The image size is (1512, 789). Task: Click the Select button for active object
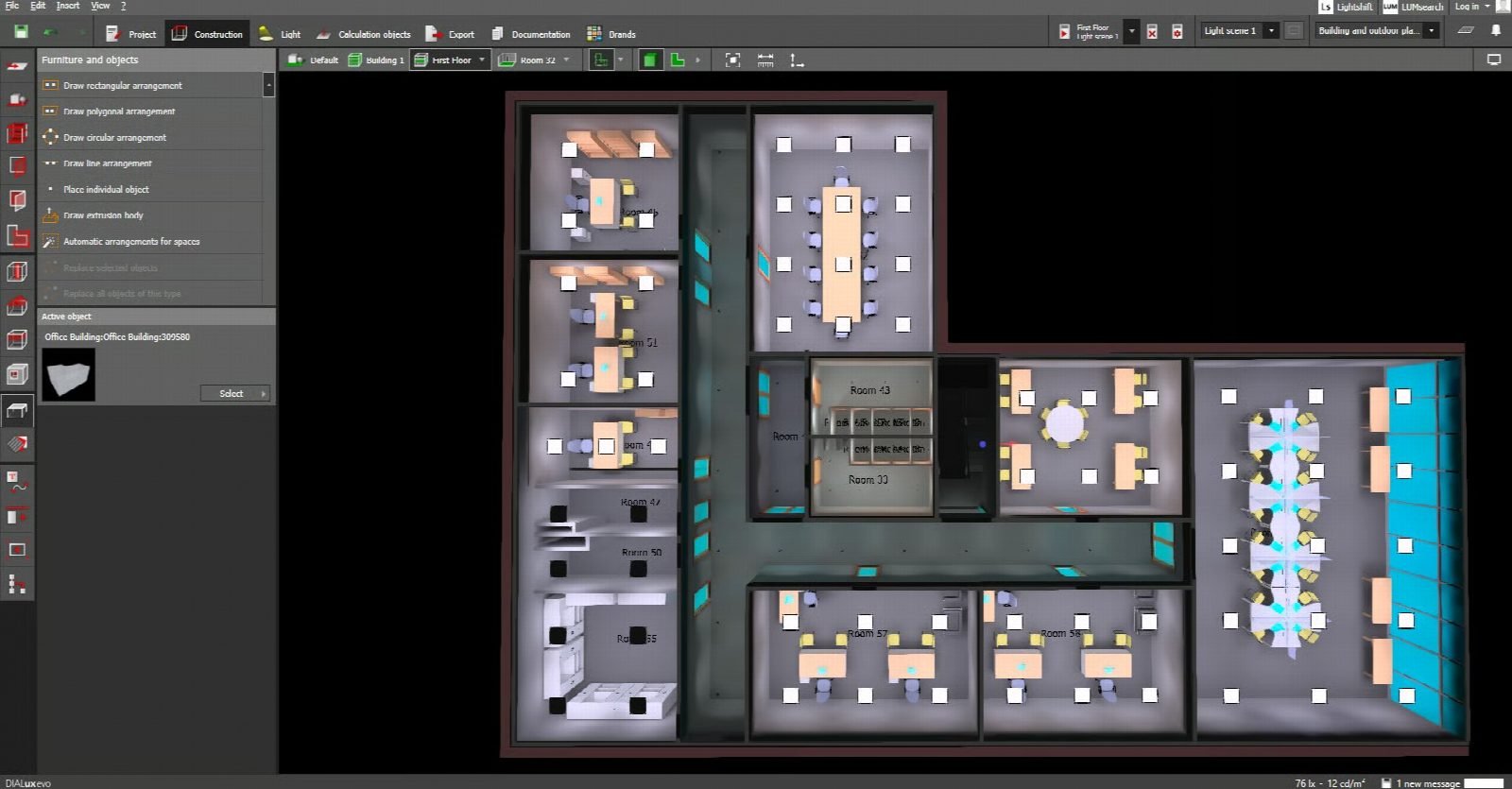click(x=235, y=393)
